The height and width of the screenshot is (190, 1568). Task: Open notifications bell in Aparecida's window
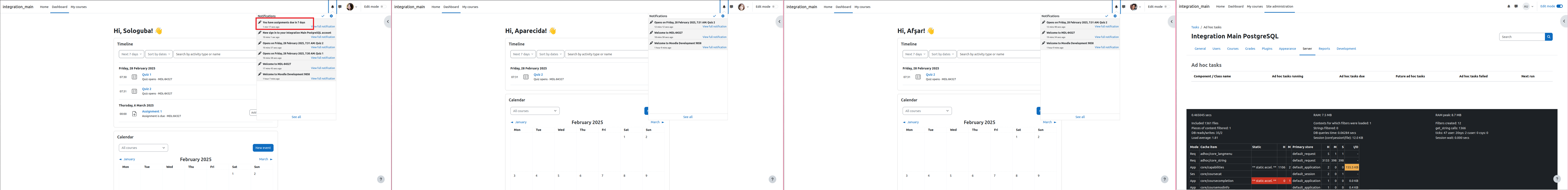click(724, 7)
